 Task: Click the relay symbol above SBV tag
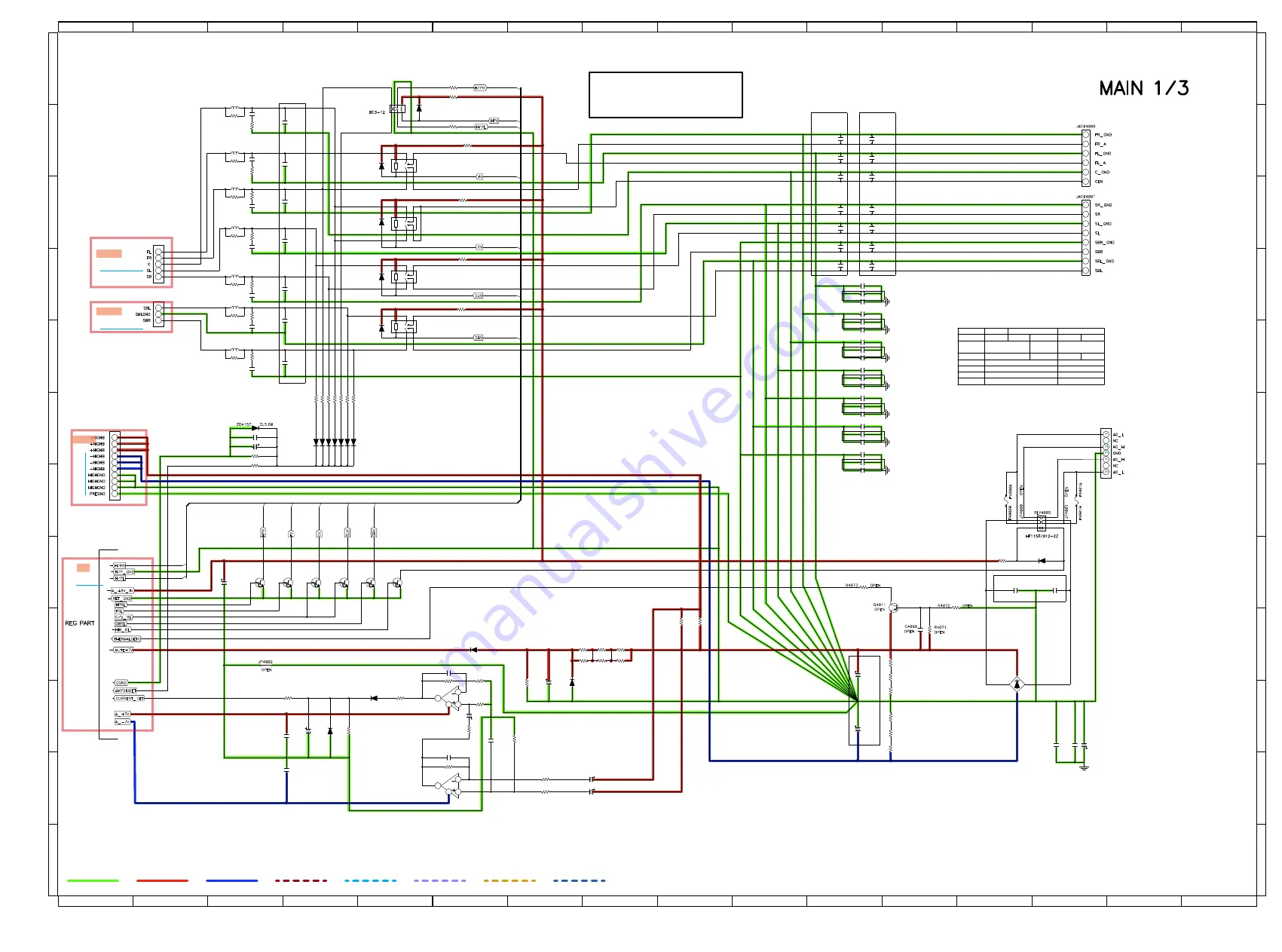404,326
